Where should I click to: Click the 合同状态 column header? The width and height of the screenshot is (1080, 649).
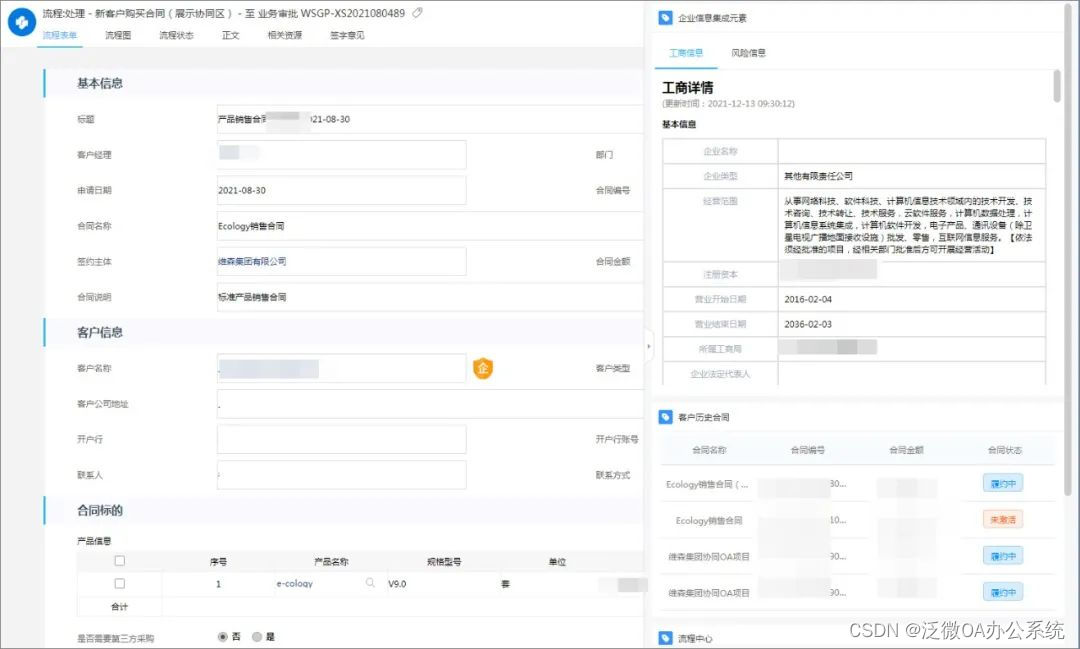click(1004, 450)
